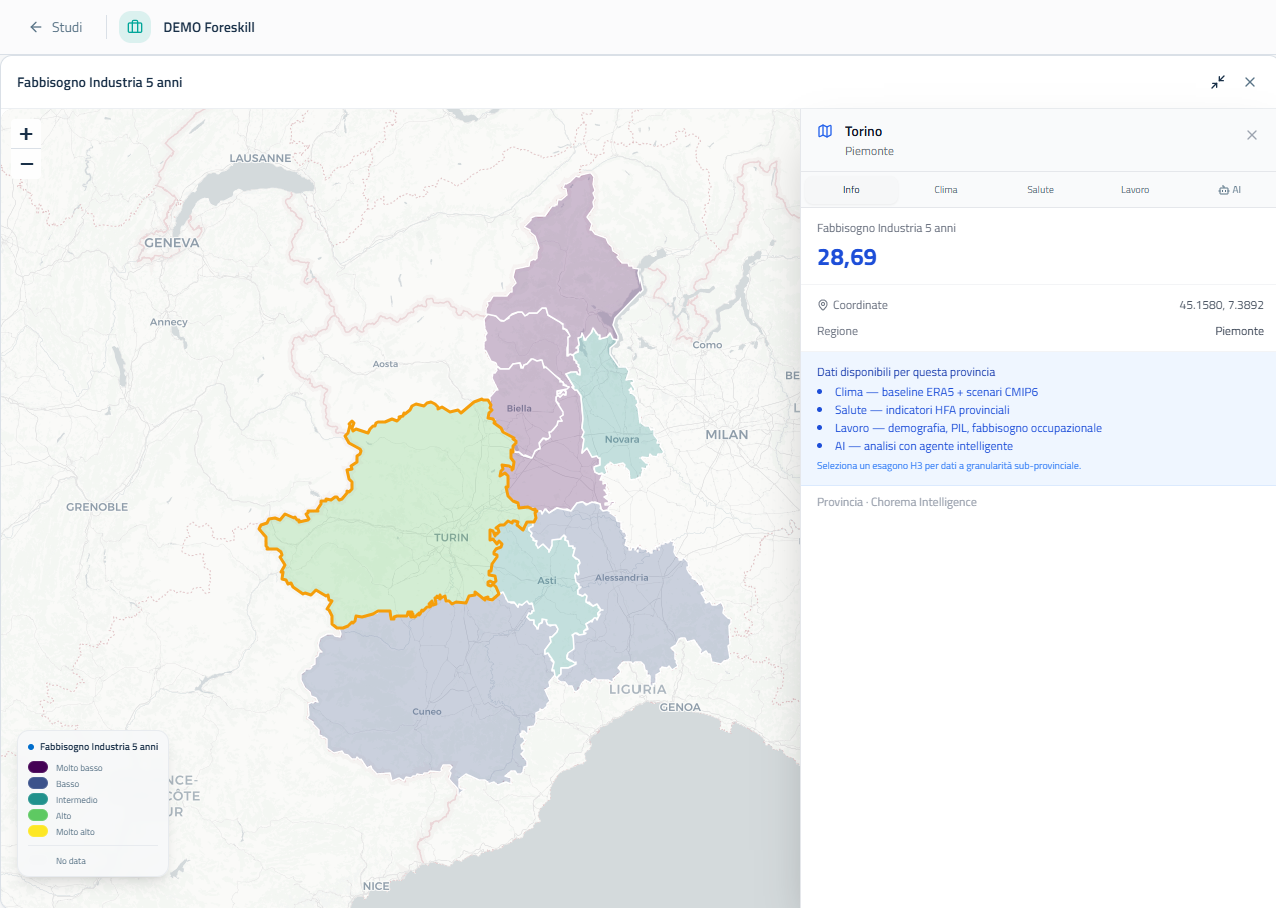Click the Salute — indicatori HFA provinciali item
The width and height of the screenshot is (1276, 908).
click(x=922, y=410)
